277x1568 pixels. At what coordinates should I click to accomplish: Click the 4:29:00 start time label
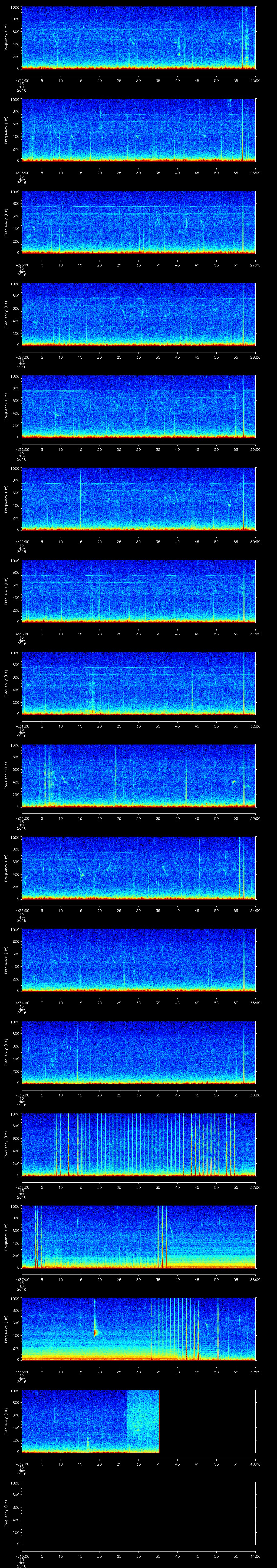click(x=22, y=542)
